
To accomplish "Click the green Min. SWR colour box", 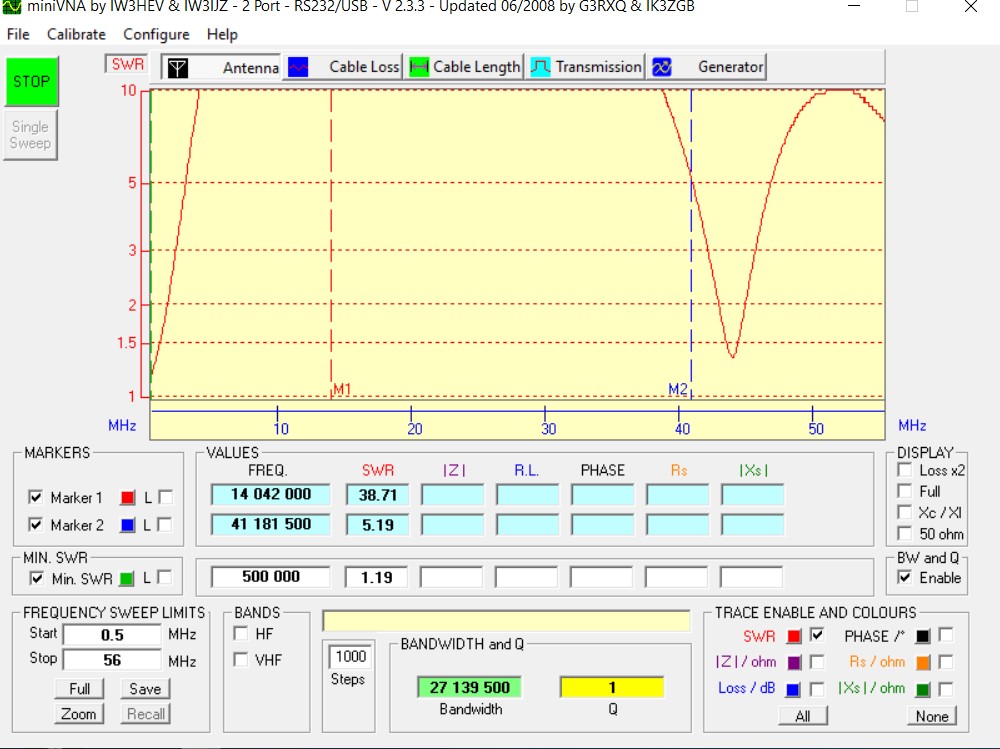I will (127, 578).
